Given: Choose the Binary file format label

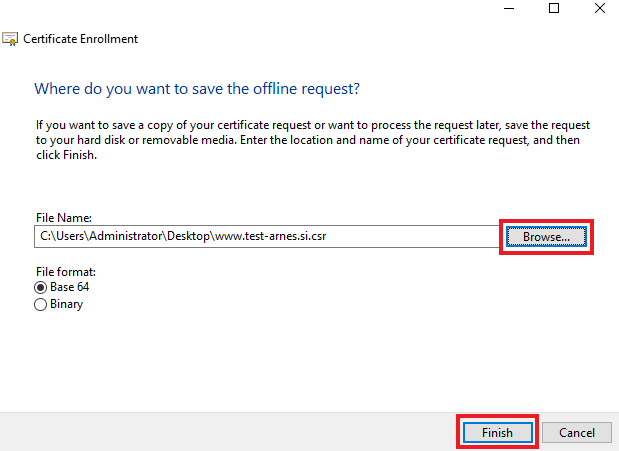Looking at the screenshot, I should 66,304.
